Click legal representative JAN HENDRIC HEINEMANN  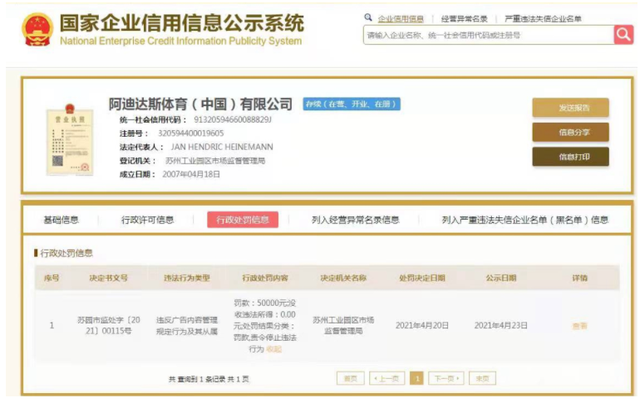(x=222, y=147)
